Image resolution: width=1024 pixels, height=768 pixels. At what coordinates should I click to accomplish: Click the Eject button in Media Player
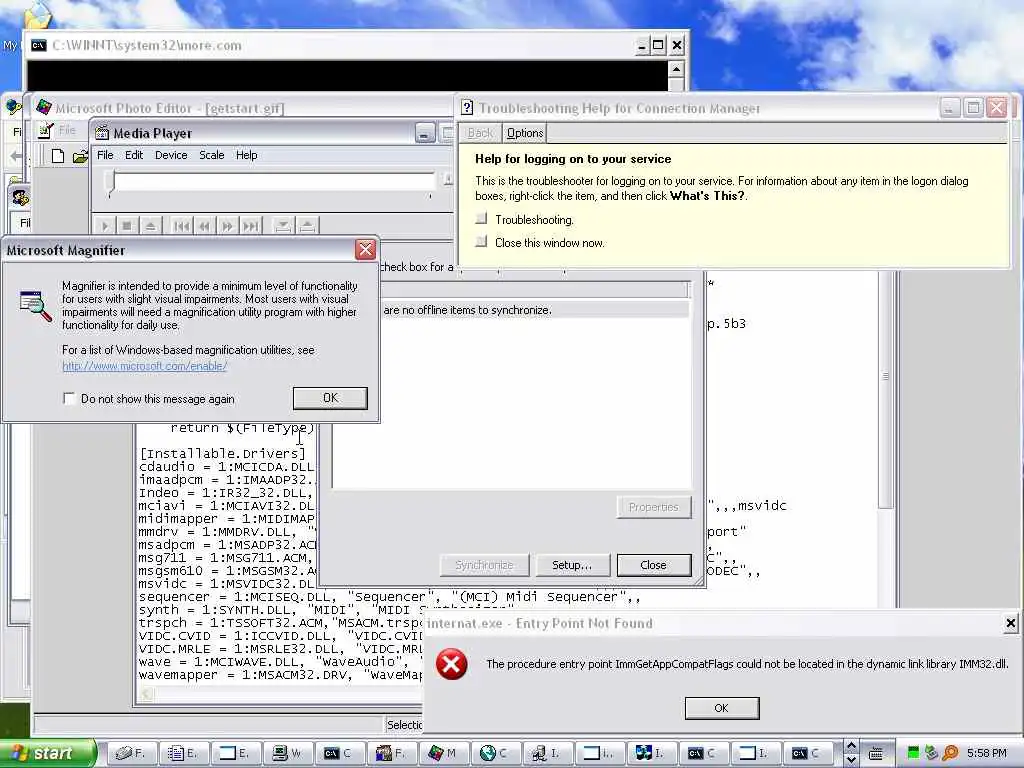pos(150,226)
